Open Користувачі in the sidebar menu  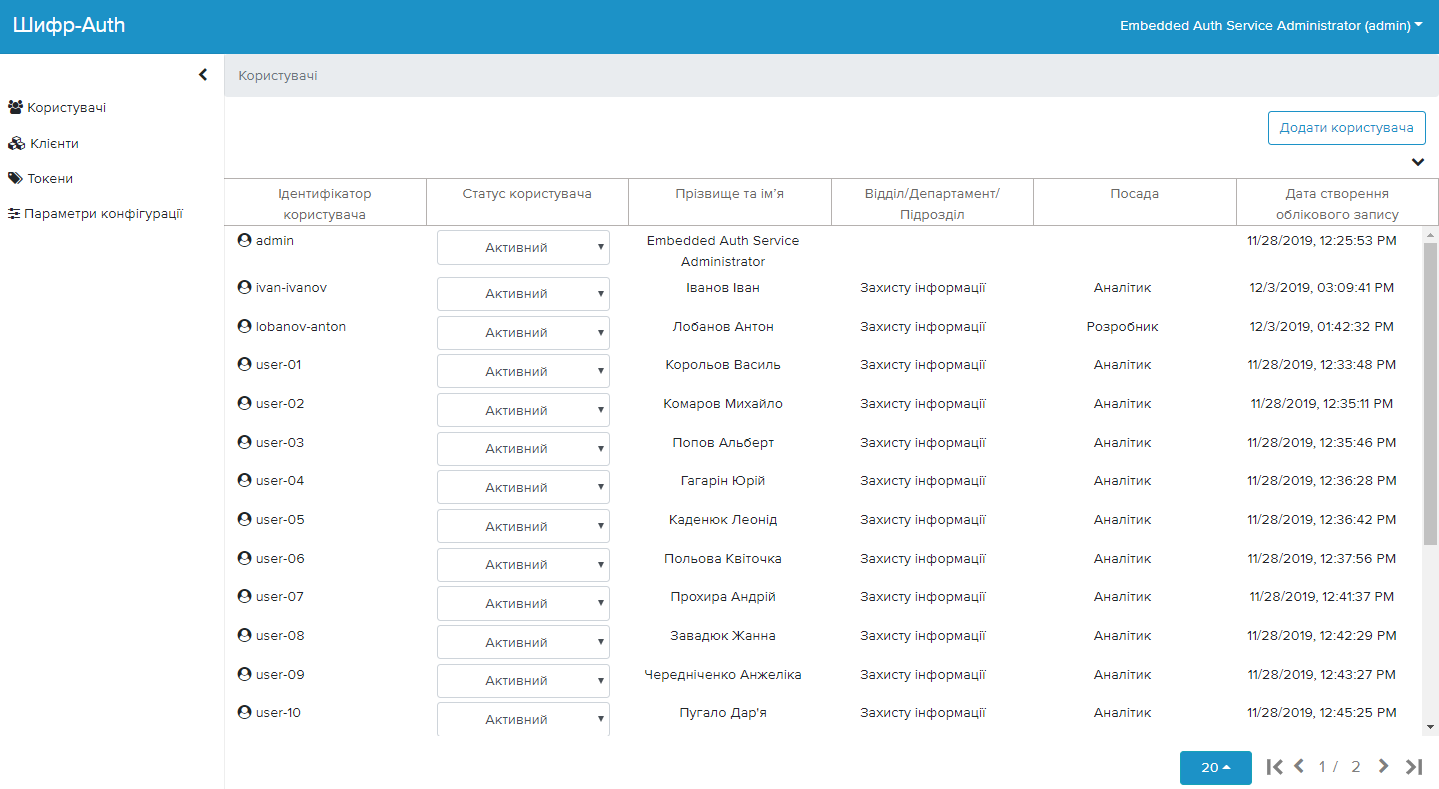[66, 107]
